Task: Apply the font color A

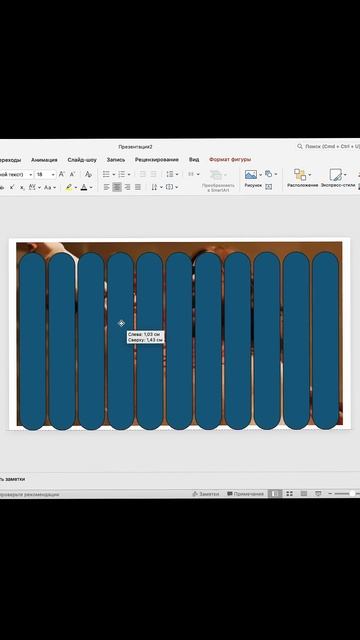Action: (x=84, y=187)
